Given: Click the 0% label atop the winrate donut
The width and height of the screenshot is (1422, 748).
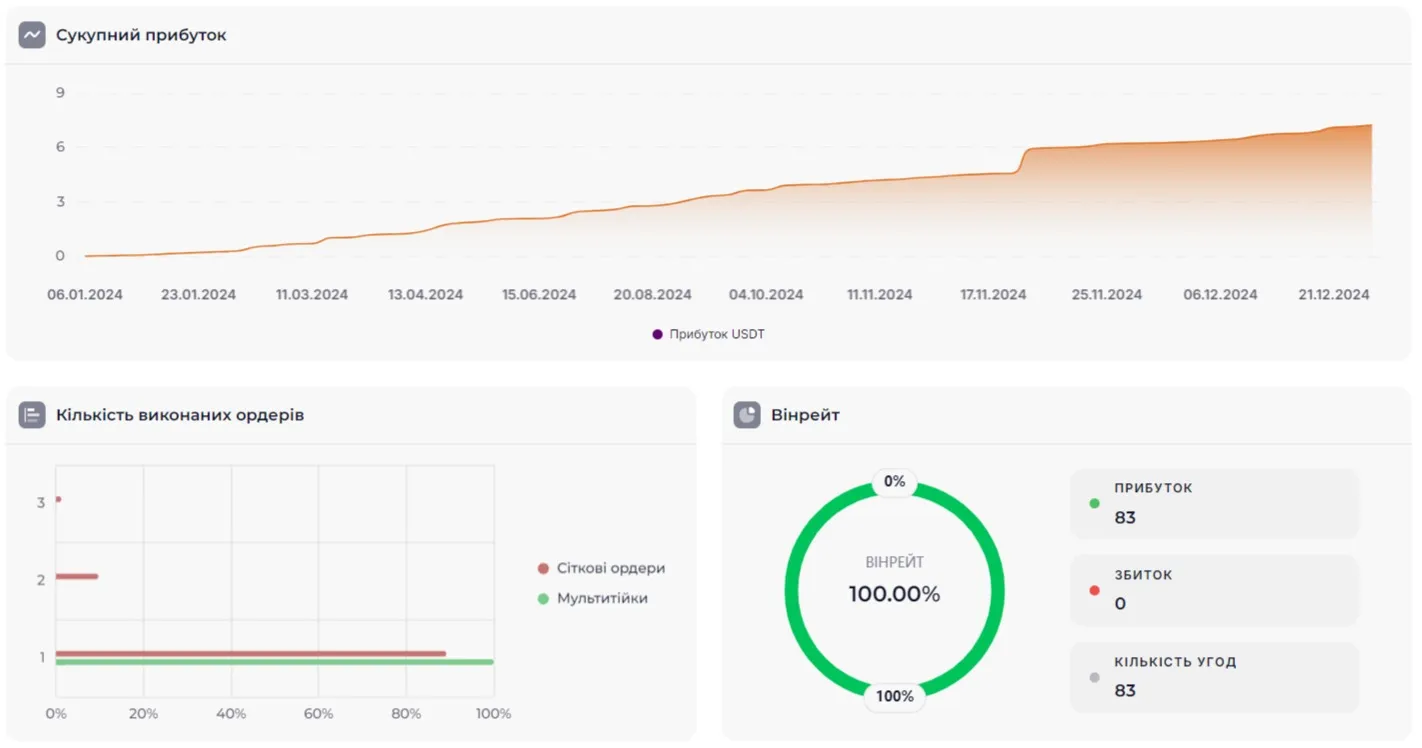Looking at the screenshot, I should tap(894, 482).
